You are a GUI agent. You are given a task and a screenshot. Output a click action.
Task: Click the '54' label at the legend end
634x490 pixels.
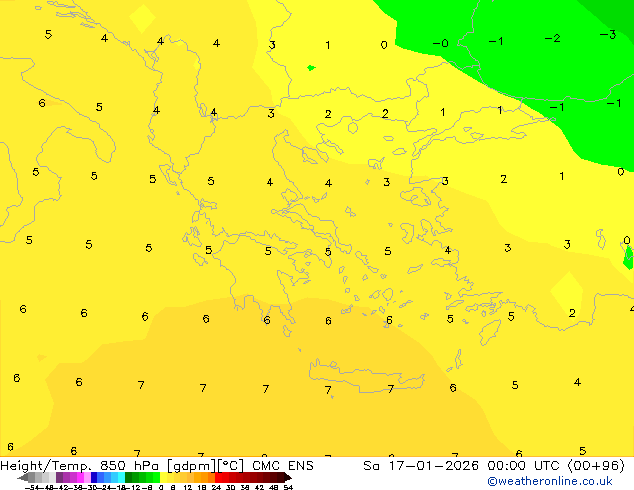[288, 487]
